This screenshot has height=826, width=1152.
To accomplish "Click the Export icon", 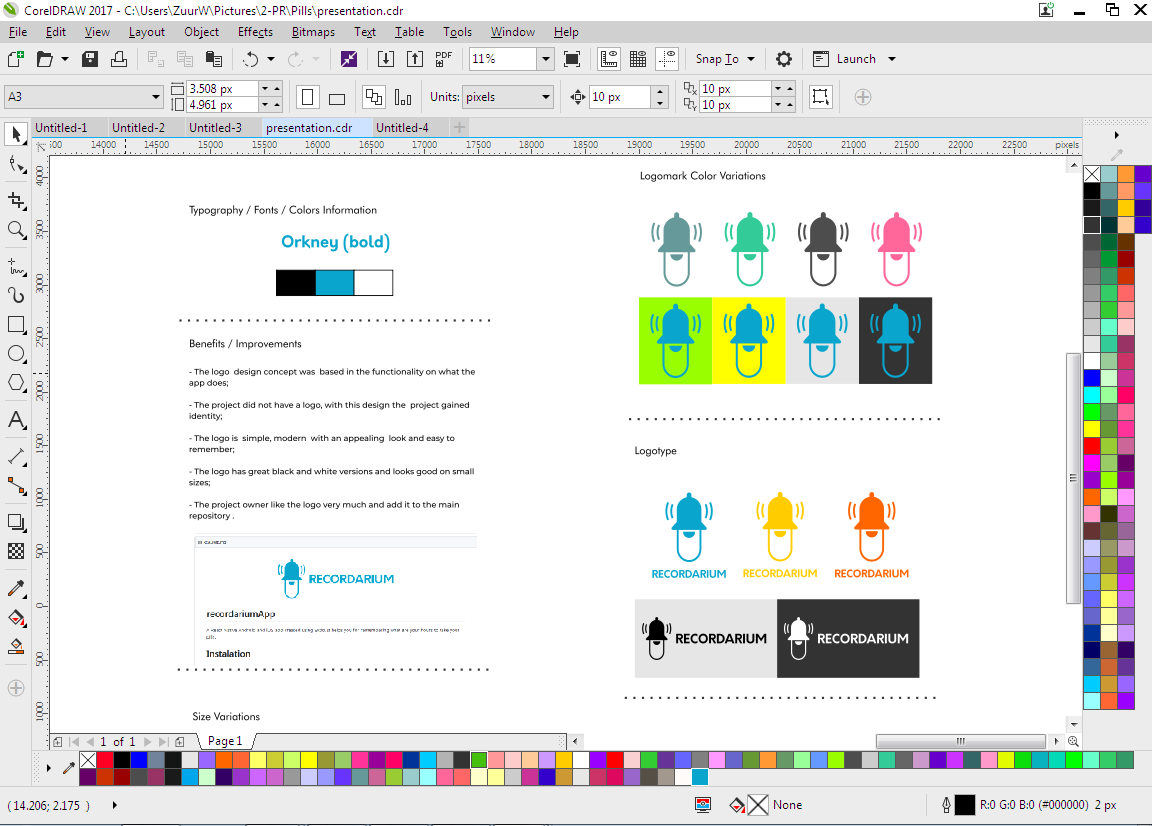I will (x=415, y=59).
